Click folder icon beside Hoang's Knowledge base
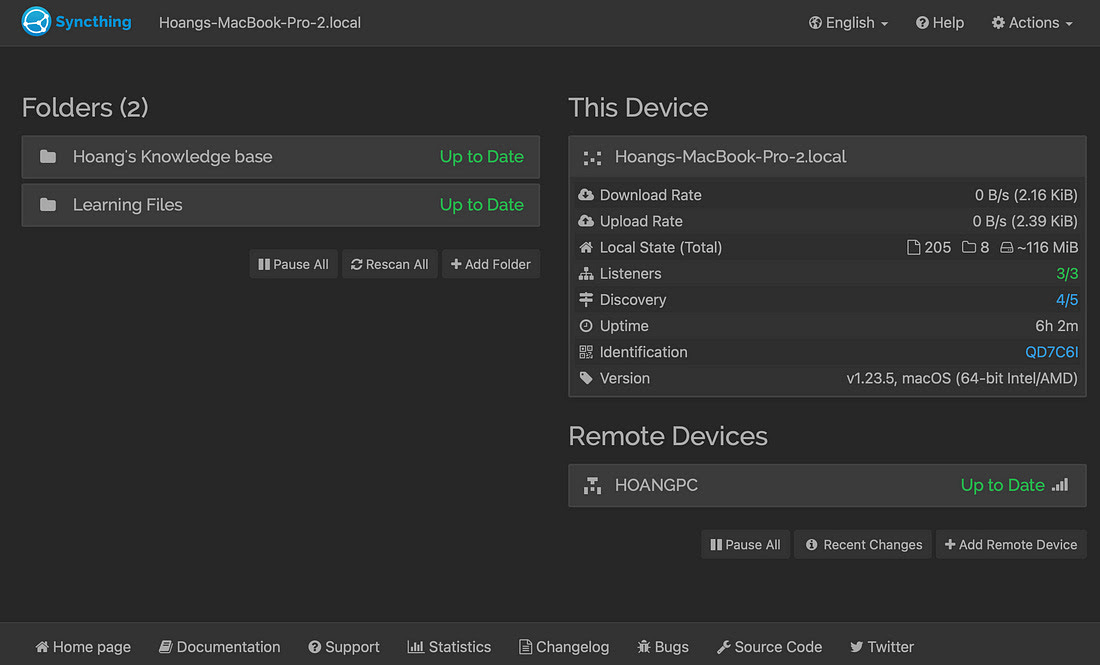1100x665 pixels. 48,156
